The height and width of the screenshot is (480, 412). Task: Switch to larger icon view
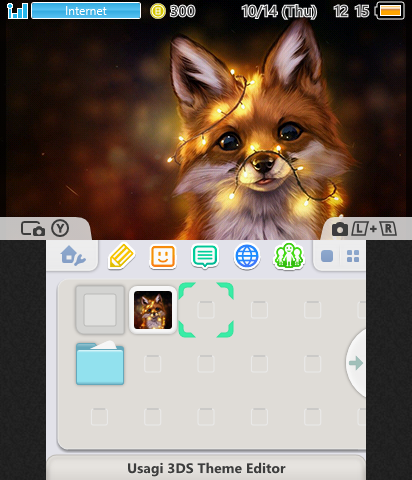tap(327, 256)
